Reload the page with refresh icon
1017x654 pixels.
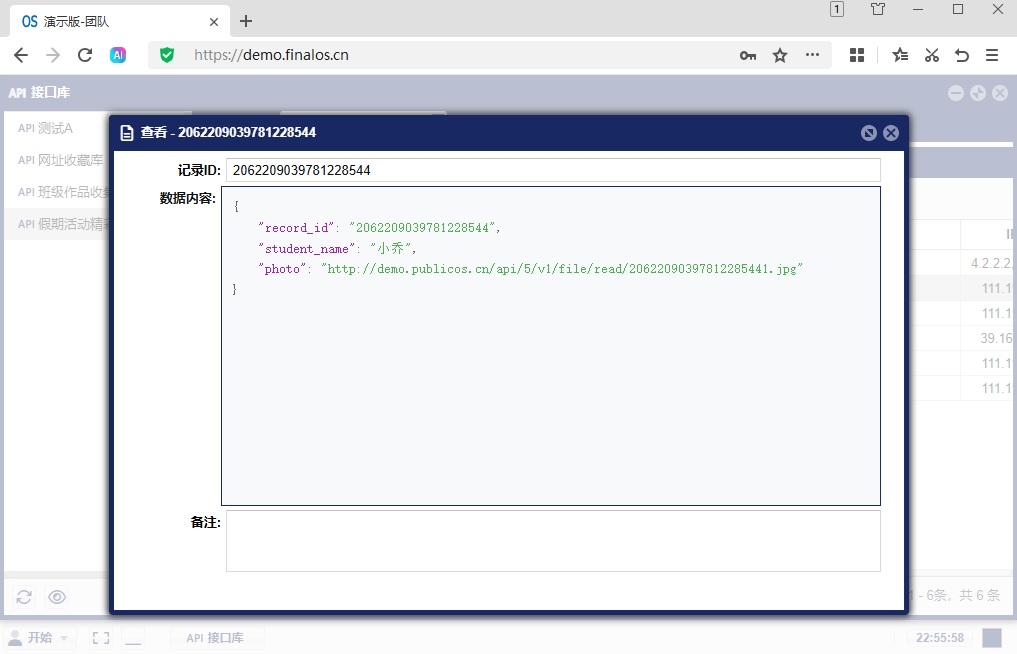click(85, 55)
